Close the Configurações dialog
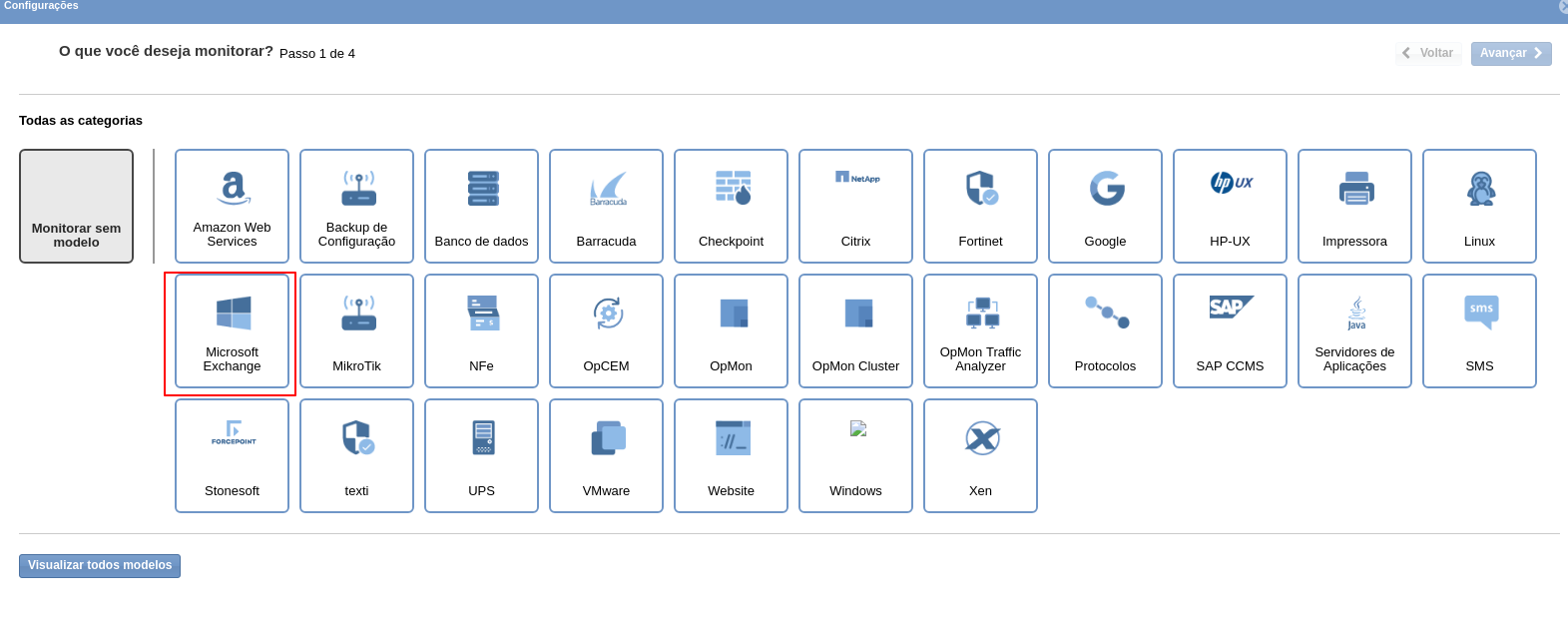 [x=1562, y=6]
